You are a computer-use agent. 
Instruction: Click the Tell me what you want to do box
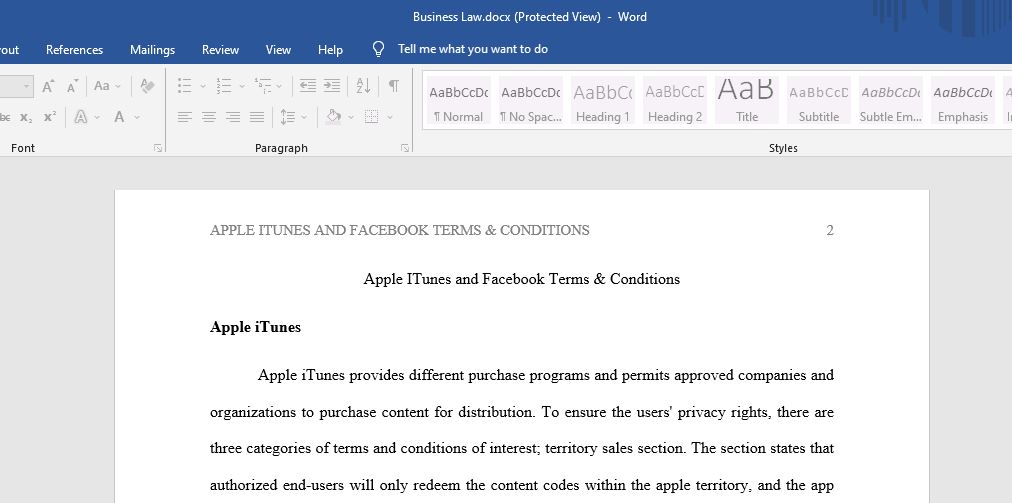coord(472,49)
